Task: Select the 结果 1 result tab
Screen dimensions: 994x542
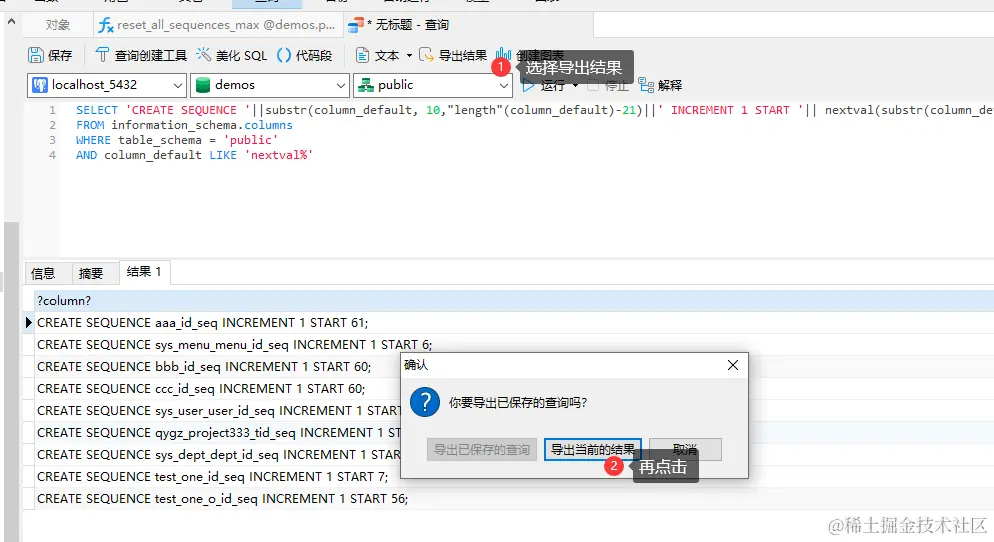Action: 144,272
